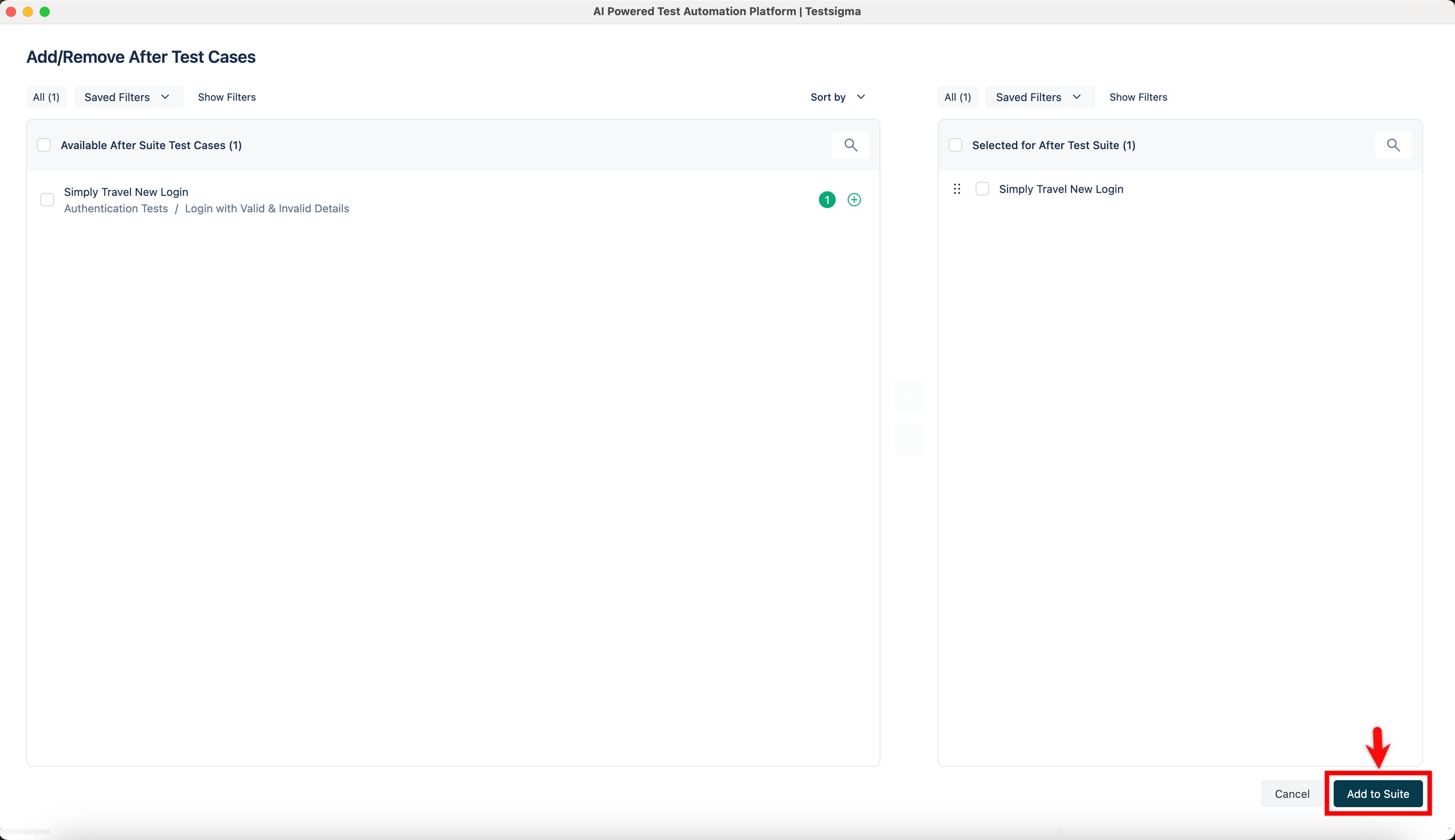Screen dimensions: 1455x840
Task: Click drag handle beside selected Simply Travel New Login
Action: coord(957,189)
